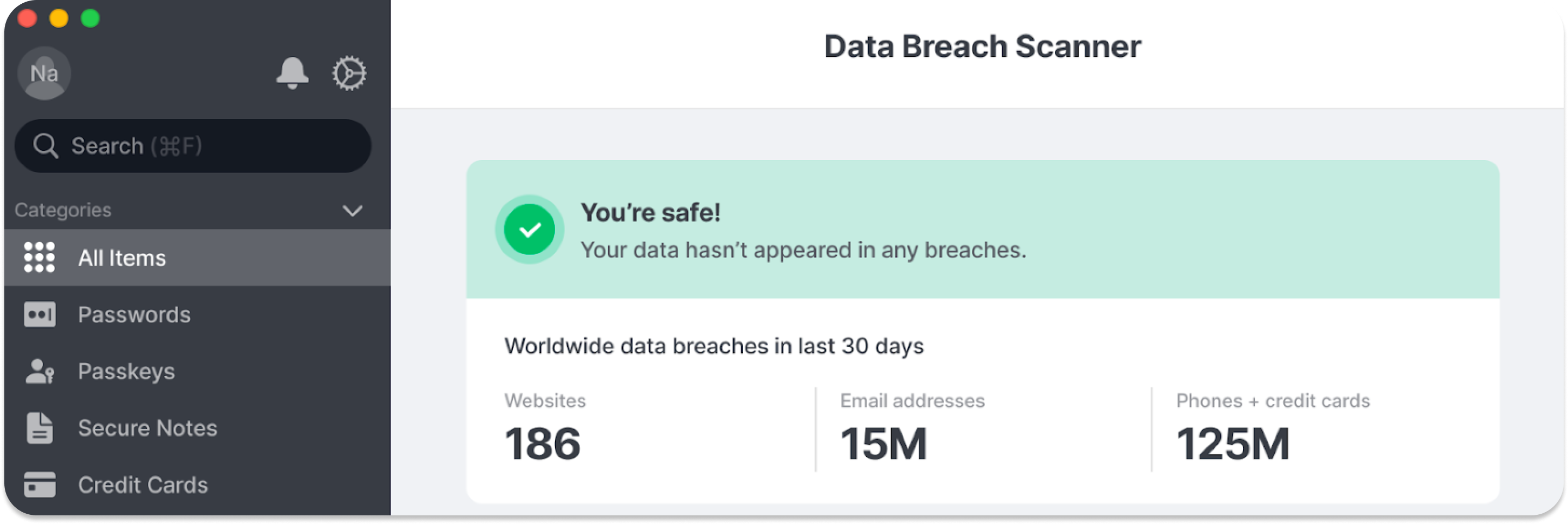This screenshot has height=524, width=1568.
Task: Click the Email addresses 15M statistic
Action: point(912,428)
